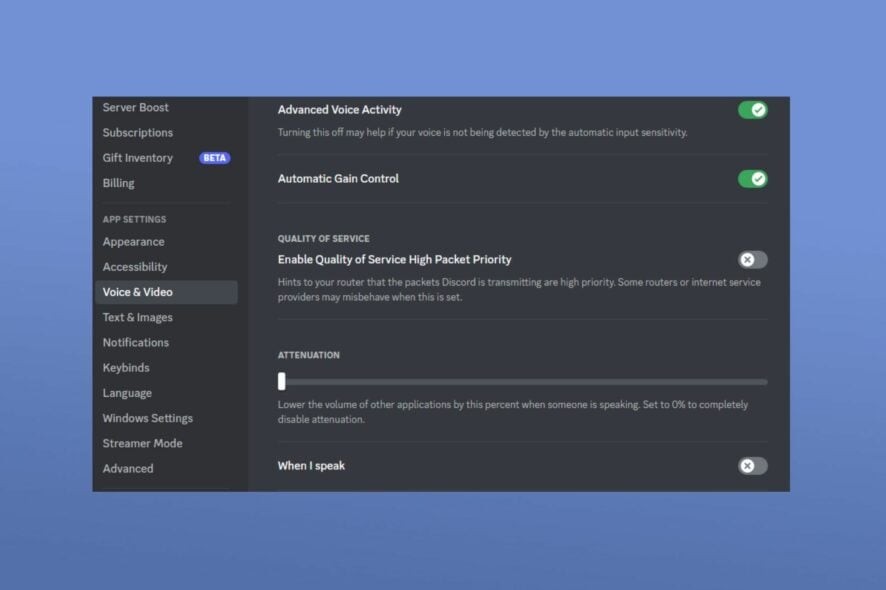Click the Attenuation slider handle

click(x=281, y=381)
